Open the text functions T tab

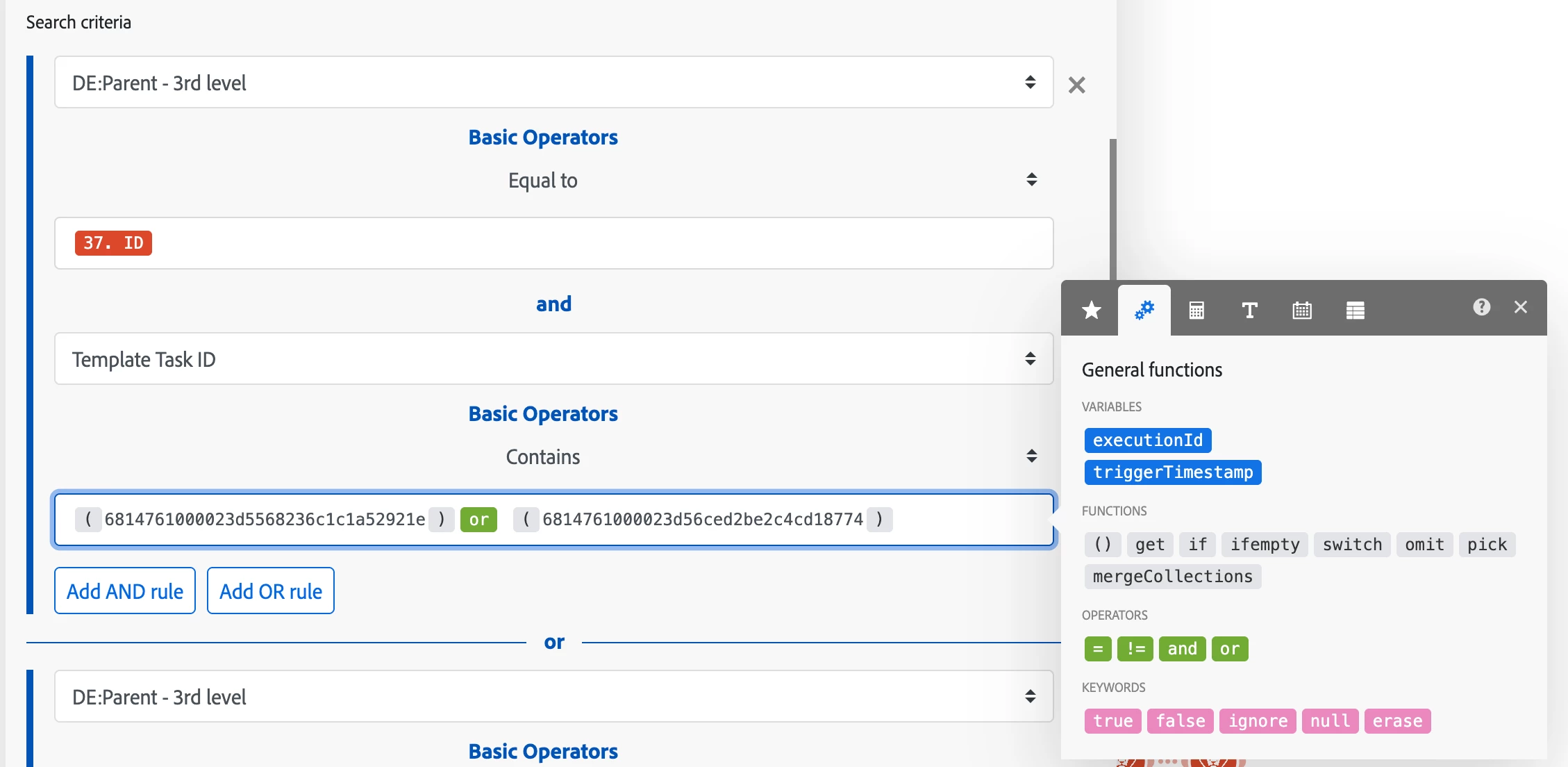tap(1249, 310)
